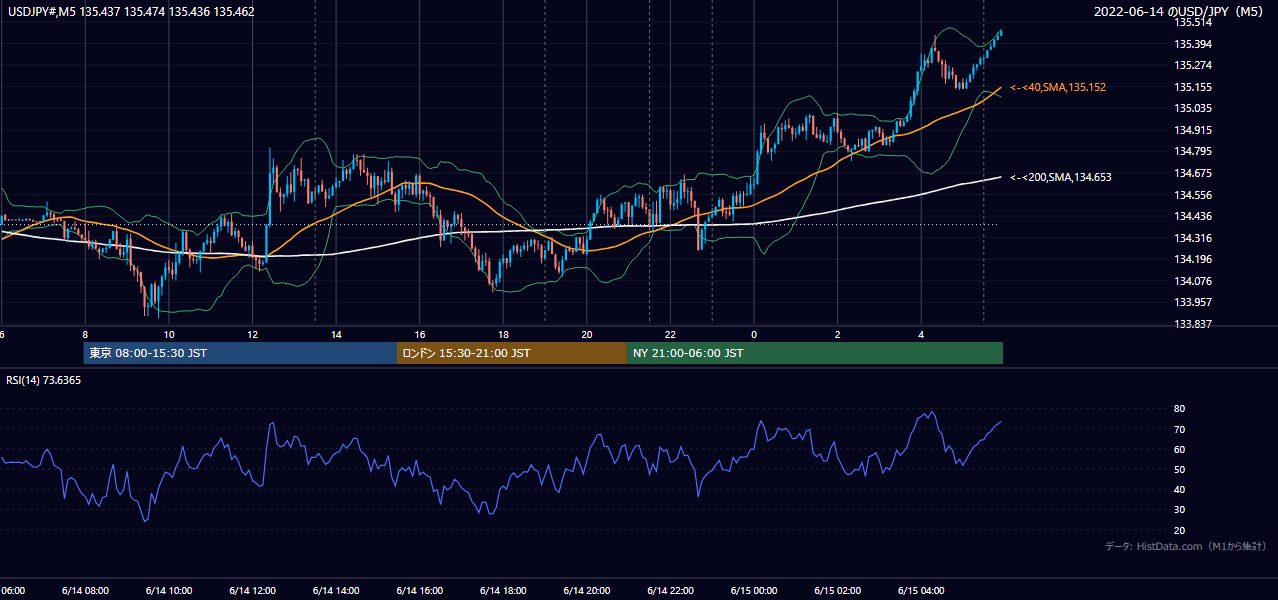Click price axis label 134.436
This screenshot has width=1278, height=600.
pos(1193,216)
